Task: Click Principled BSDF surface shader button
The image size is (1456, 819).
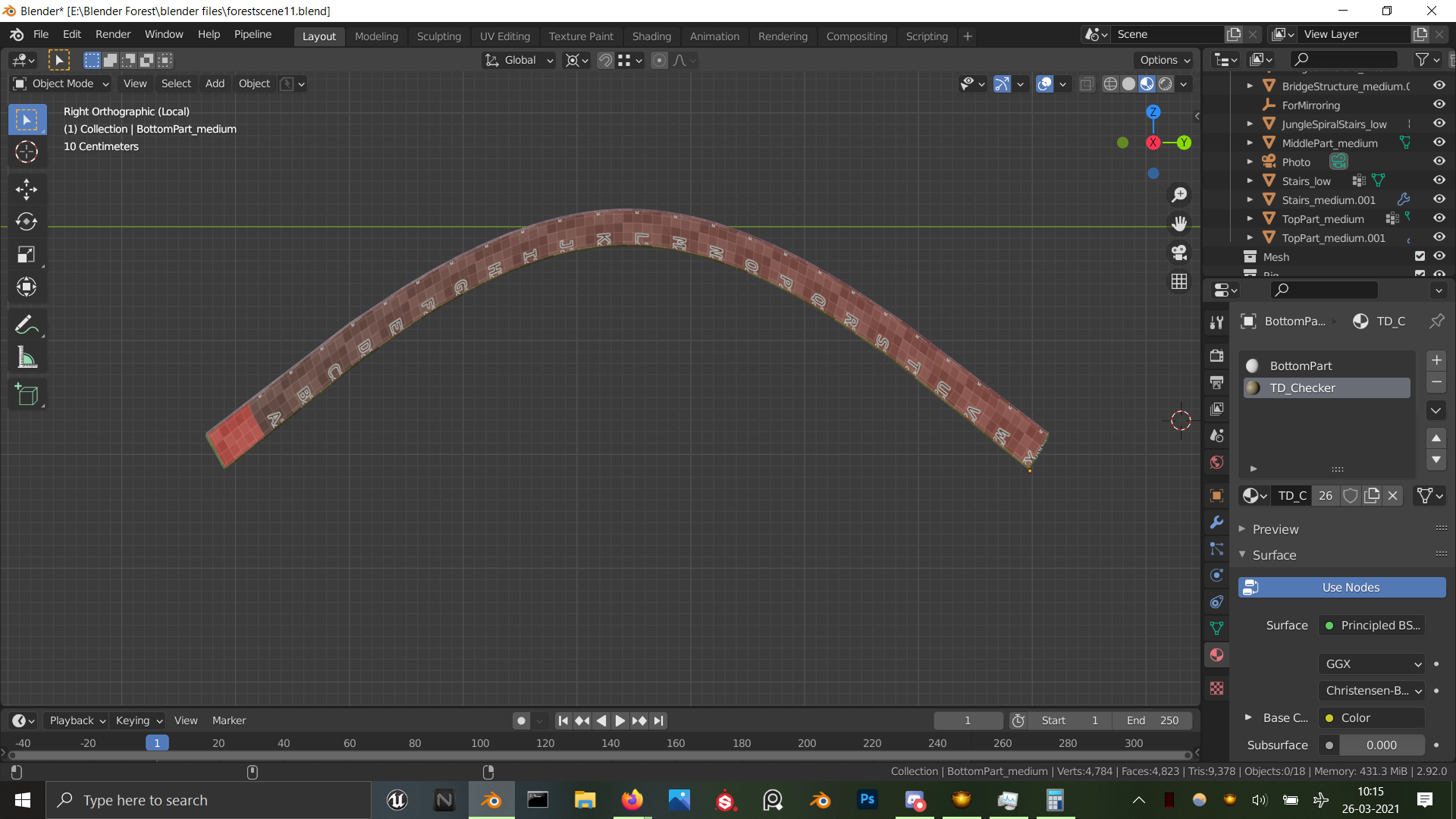Action: tap(1372, 626)
